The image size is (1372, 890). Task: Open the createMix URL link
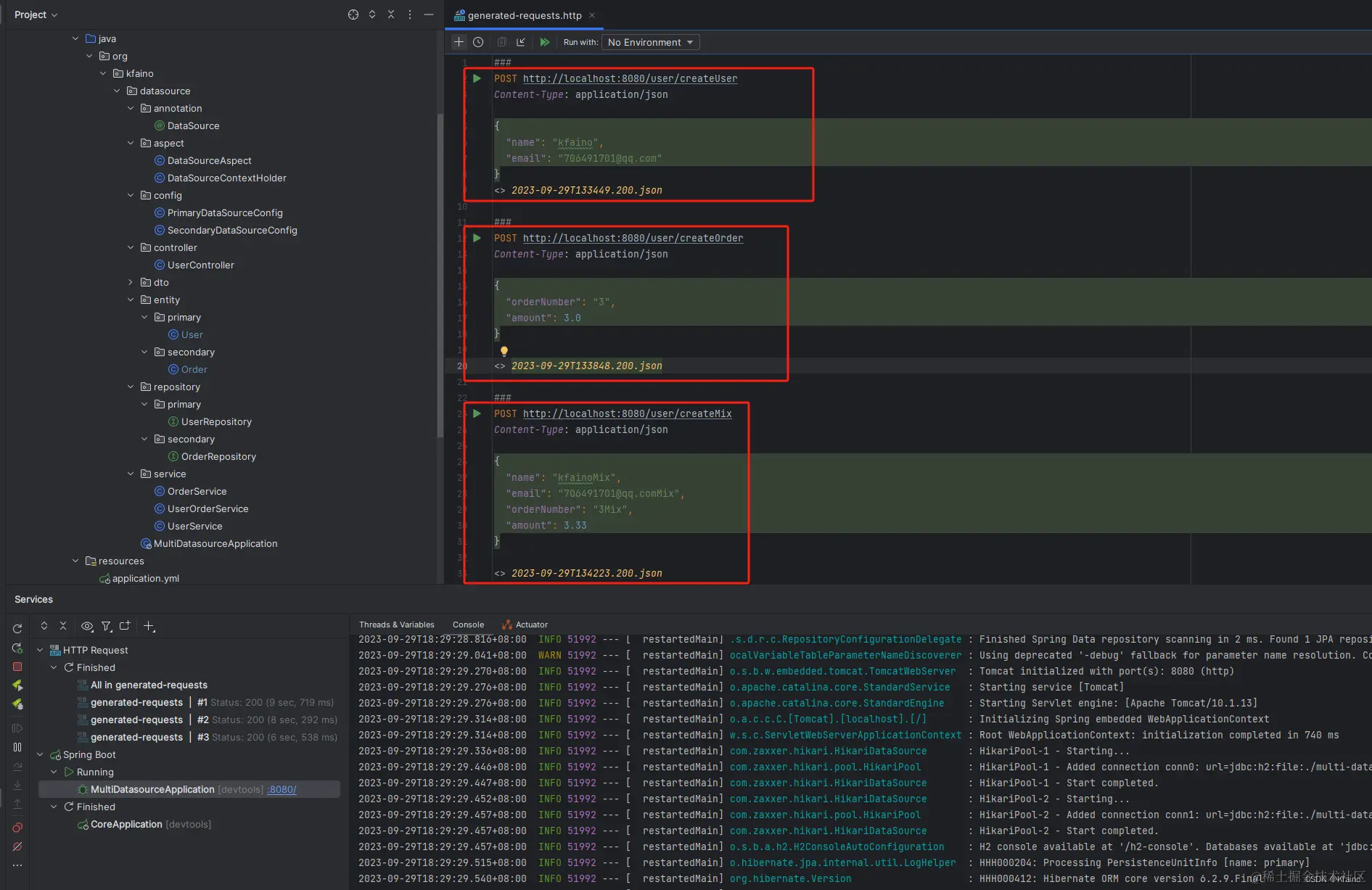click(x=627, y=413)
